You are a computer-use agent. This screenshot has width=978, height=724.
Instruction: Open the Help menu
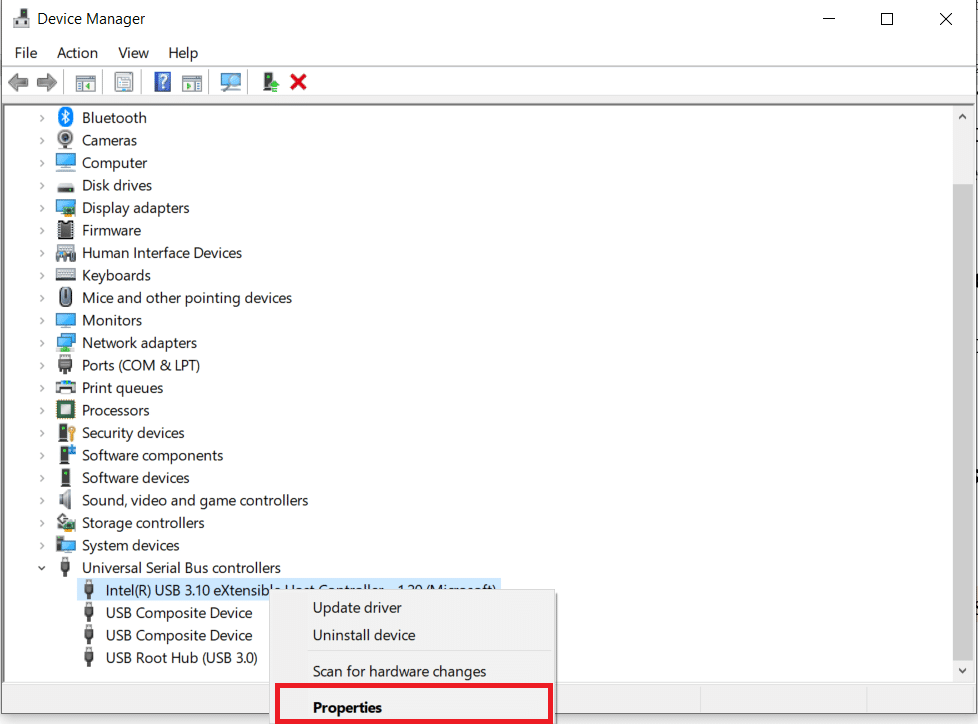(183, 53)
